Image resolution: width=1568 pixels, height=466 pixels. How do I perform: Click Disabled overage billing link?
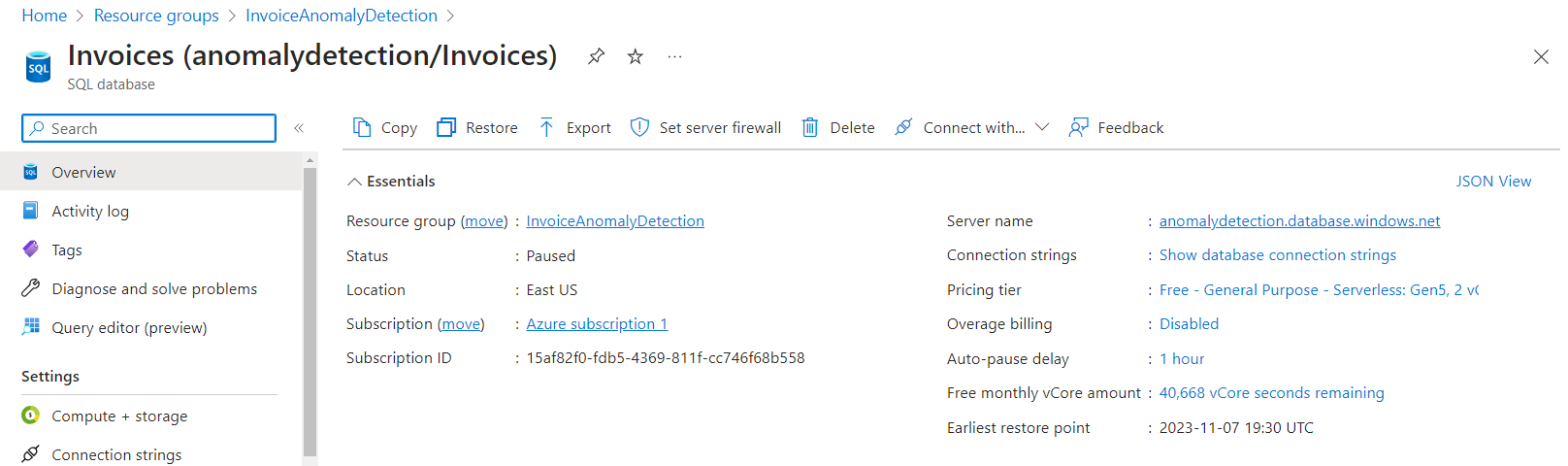pos(1189,324)
